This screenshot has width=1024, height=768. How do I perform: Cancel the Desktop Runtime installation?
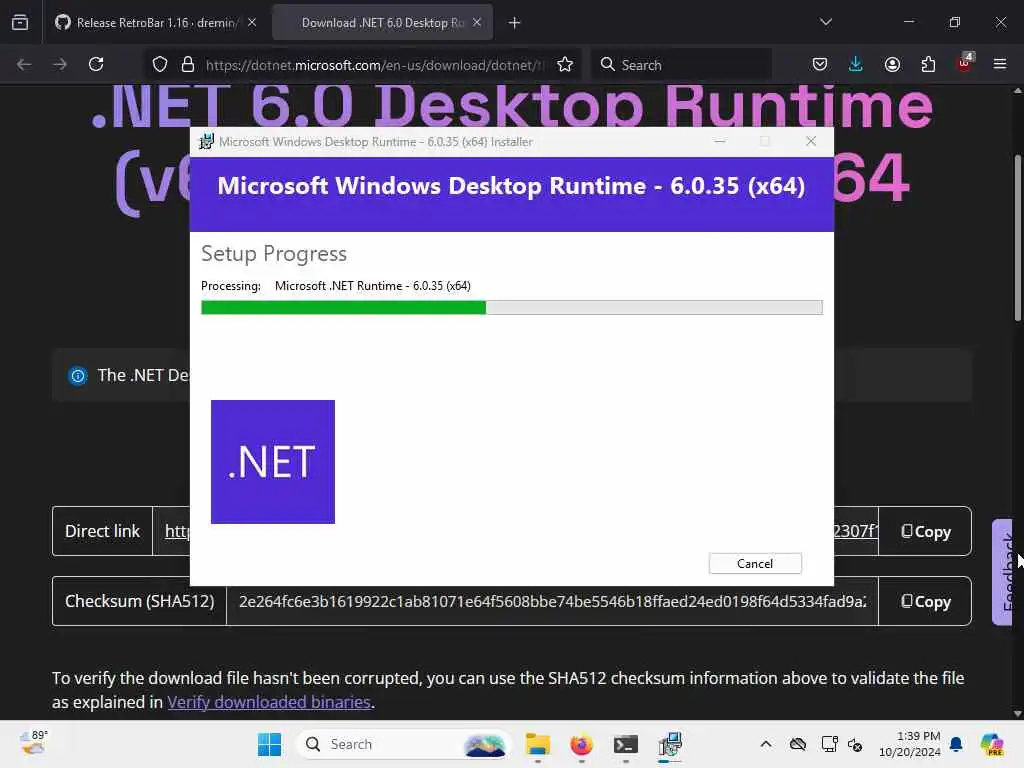755,564
